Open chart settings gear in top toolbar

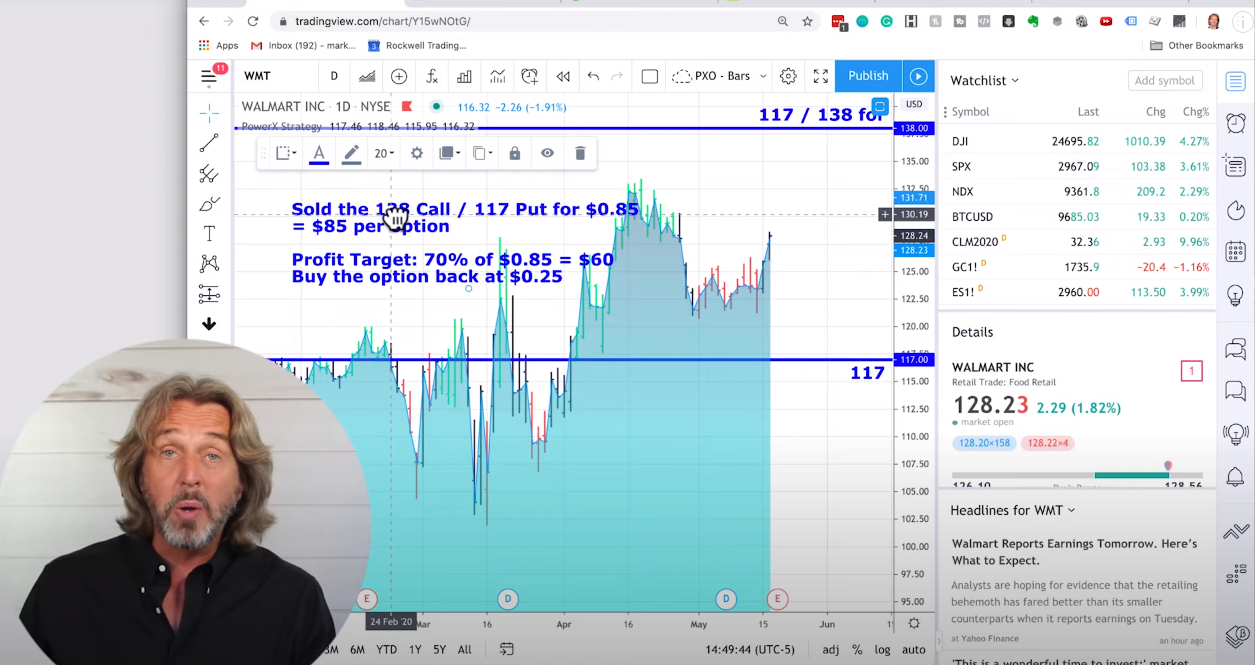(788, 76)
